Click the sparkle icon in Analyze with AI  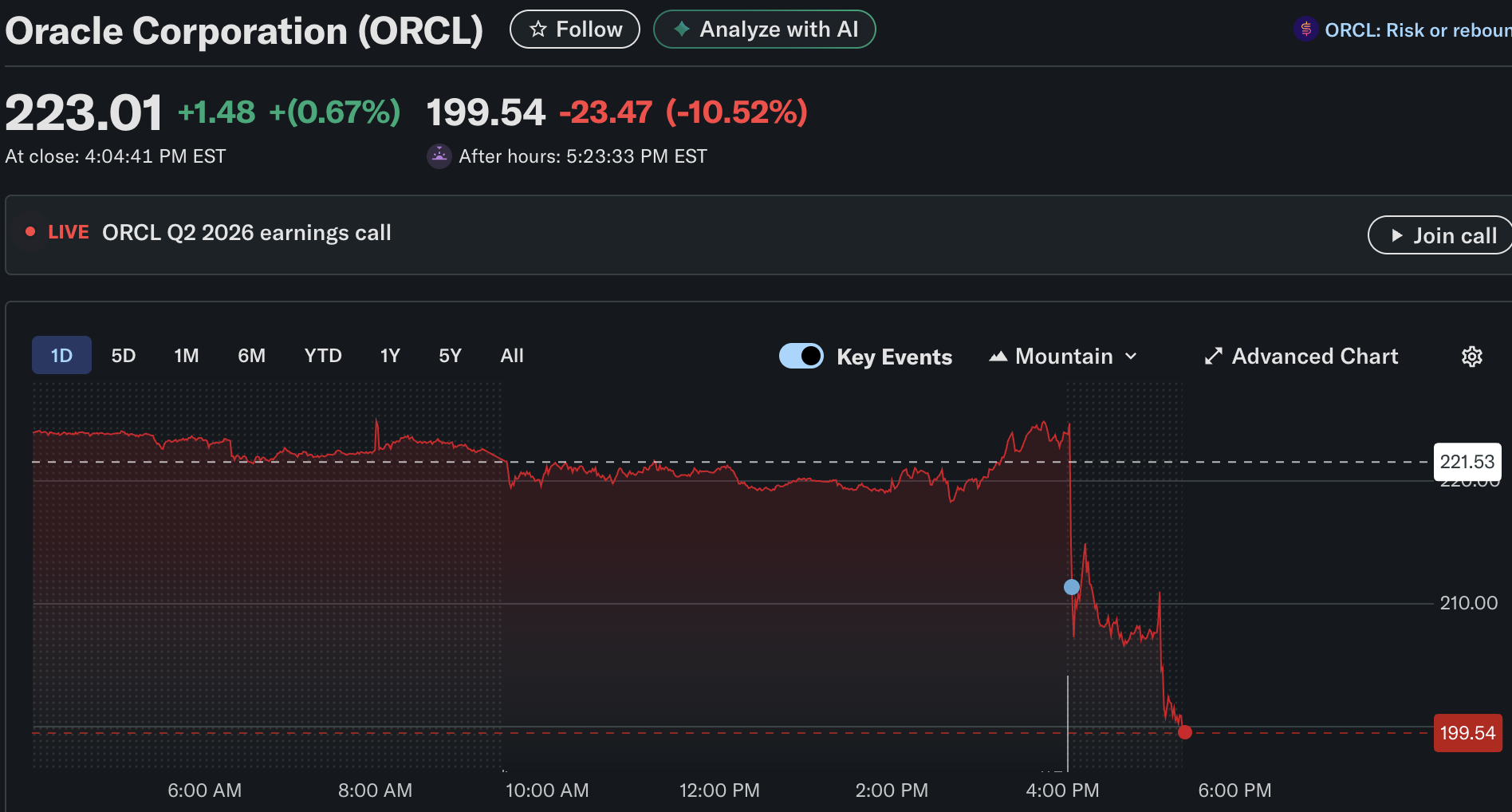(682, 29)
